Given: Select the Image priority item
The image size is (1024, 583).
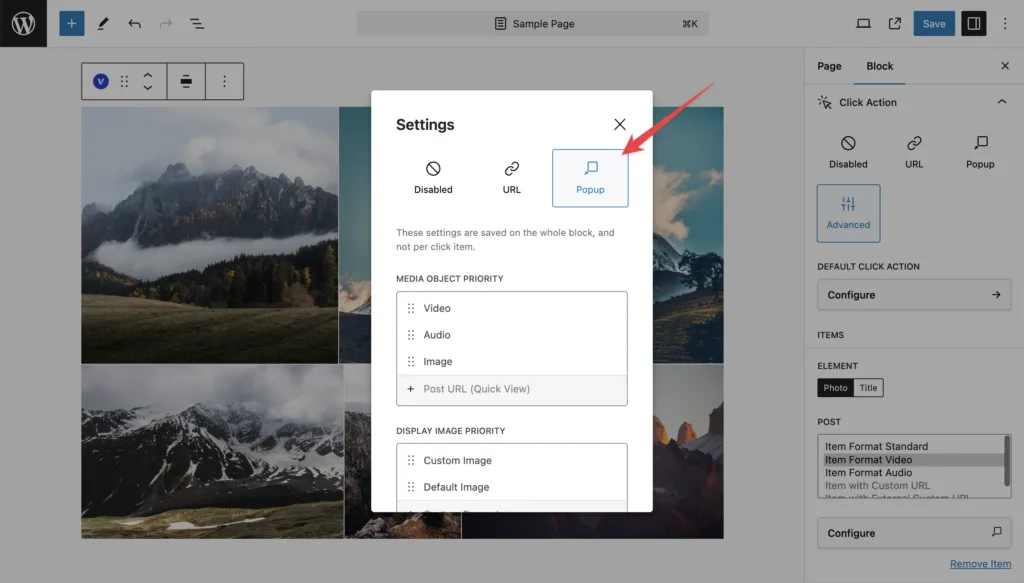Looking at the screenshot, I should (x=511, y=362).
